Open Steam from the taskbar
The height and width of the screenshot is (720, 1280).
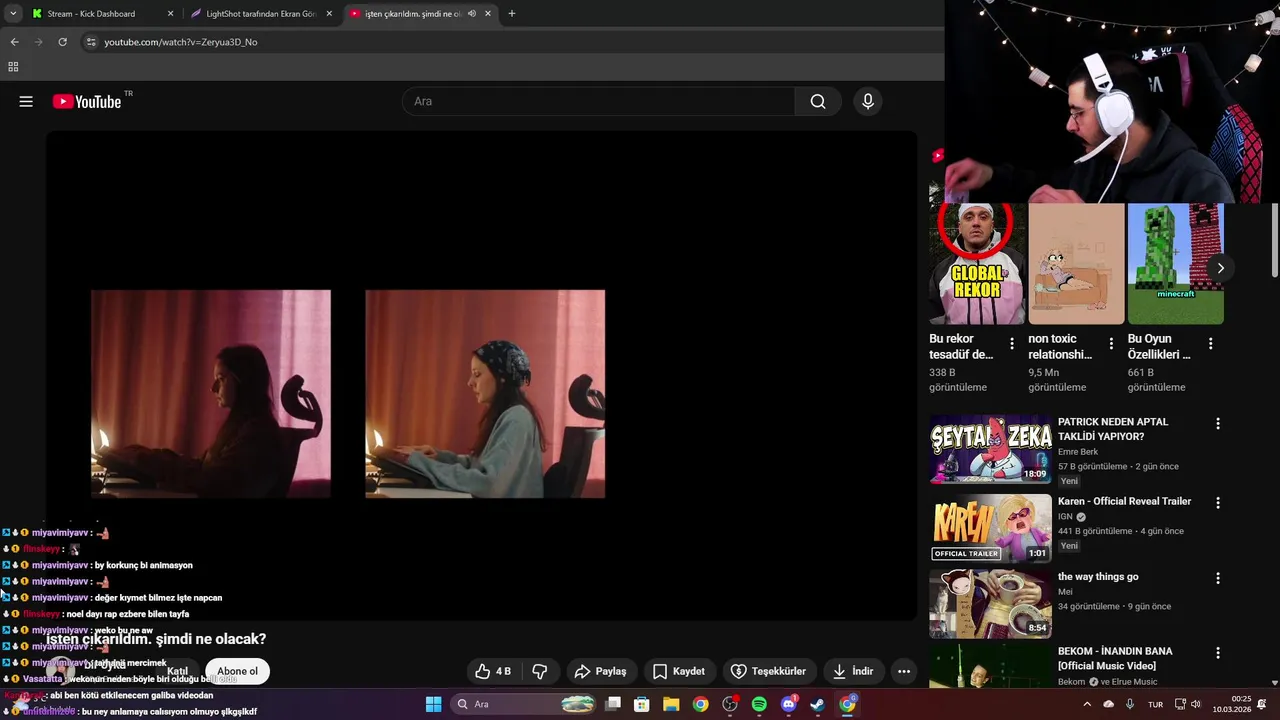tap(817, 704)
